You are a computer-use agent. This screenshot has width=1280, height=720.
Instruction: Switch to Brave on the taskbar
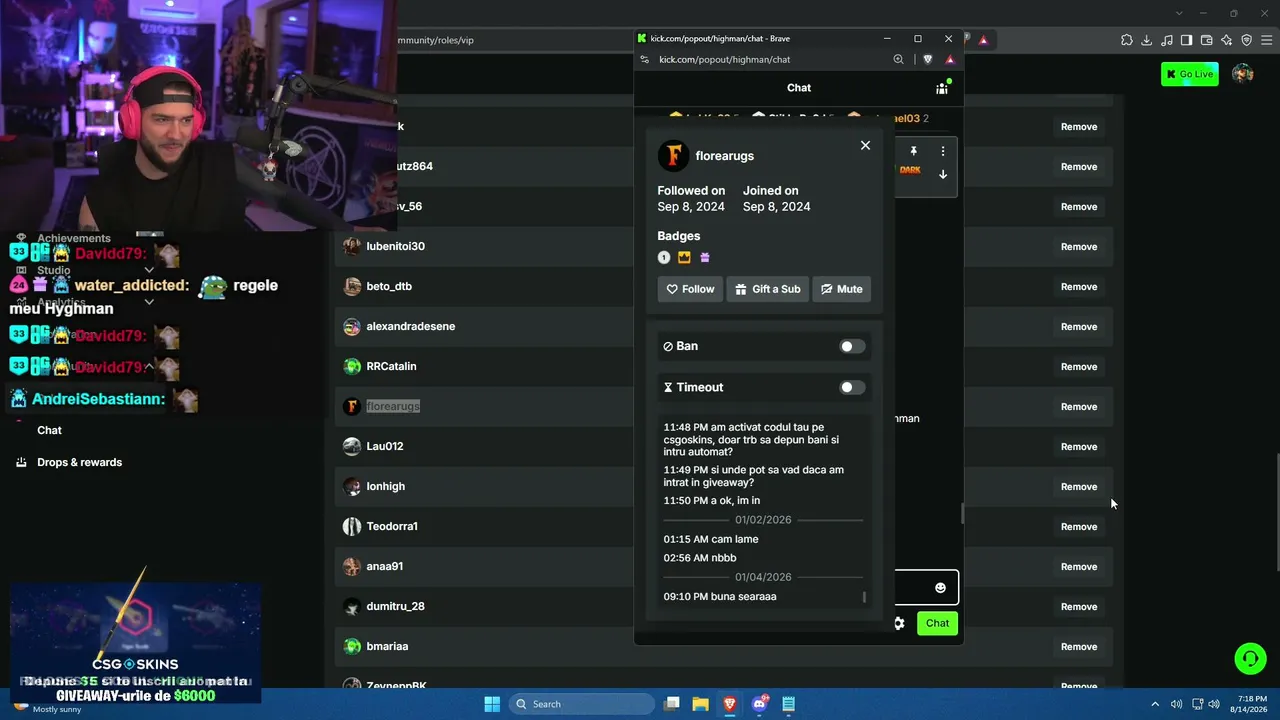click(x=730, y=704)
